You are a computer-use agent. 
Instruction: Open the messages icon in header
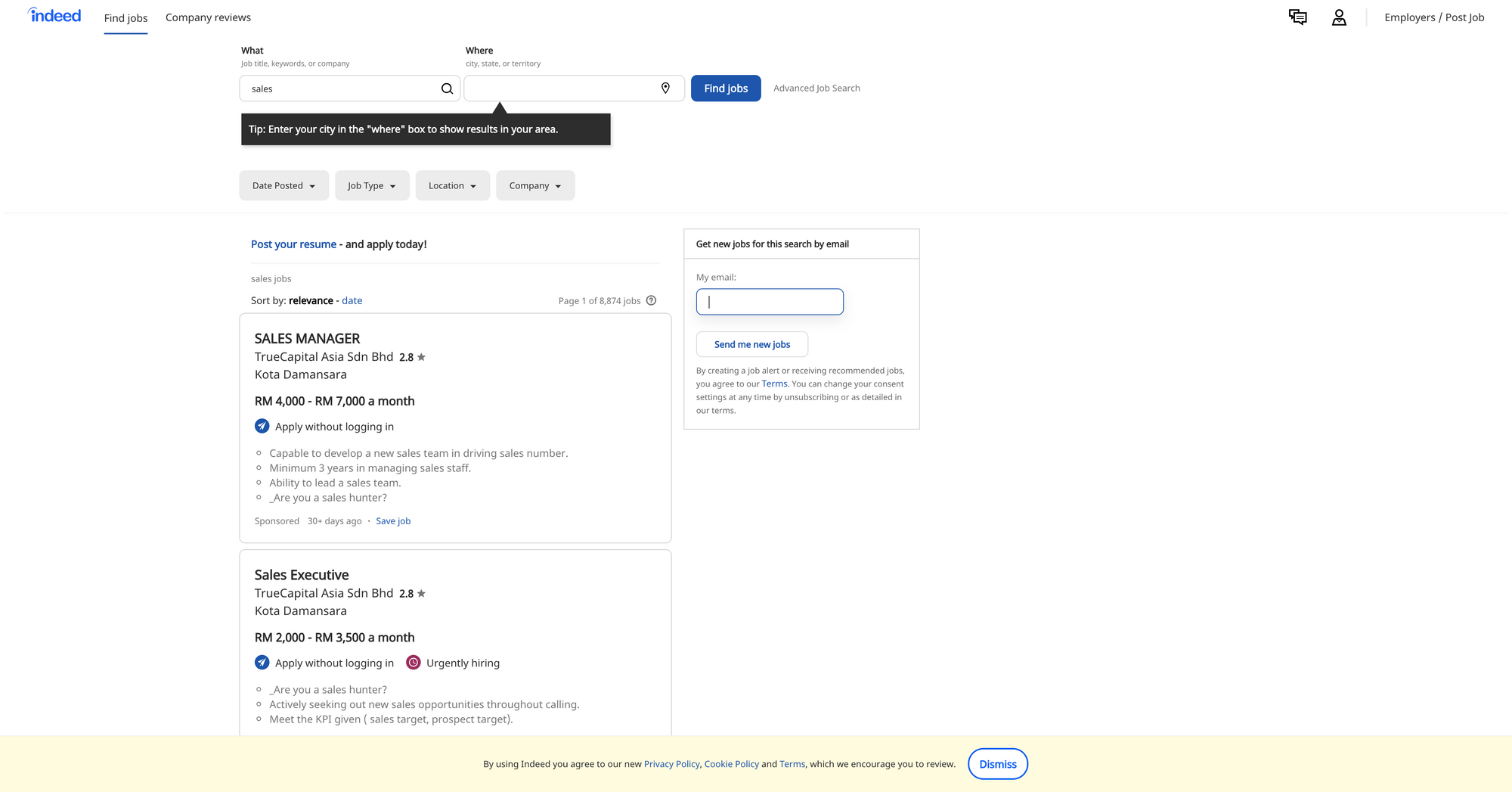pyautogui.click(x=1297, y=17)
